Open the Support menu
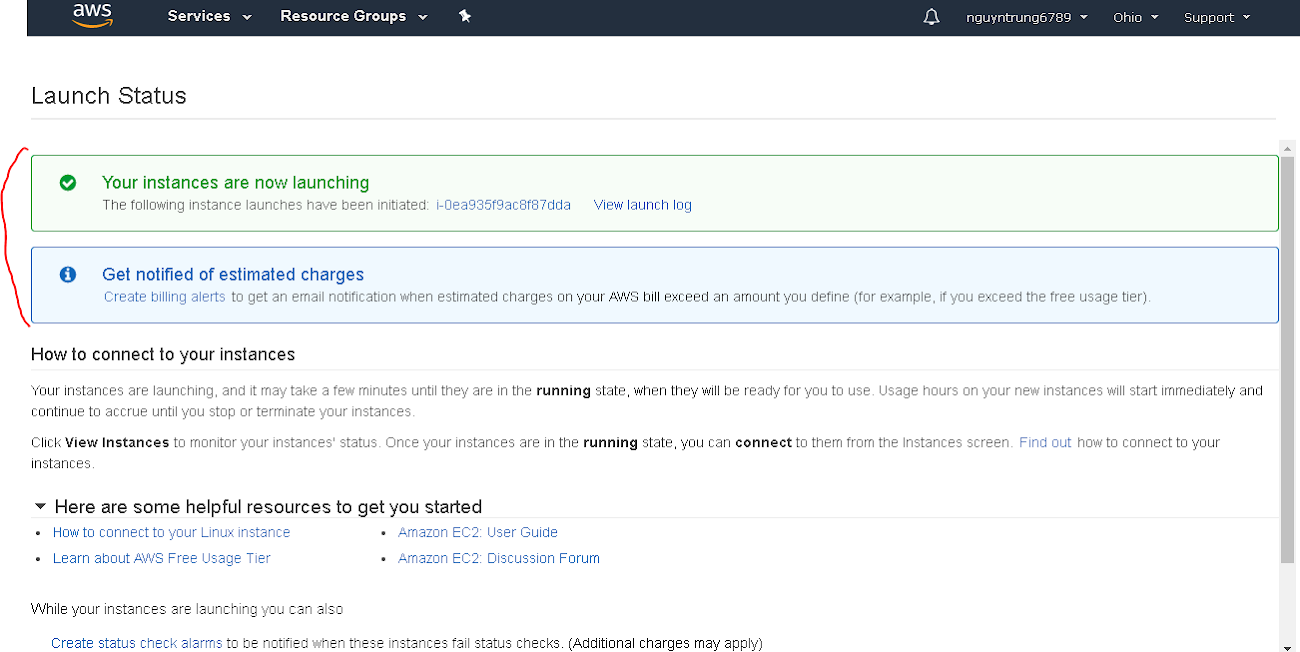 (x=1216, y=18)
